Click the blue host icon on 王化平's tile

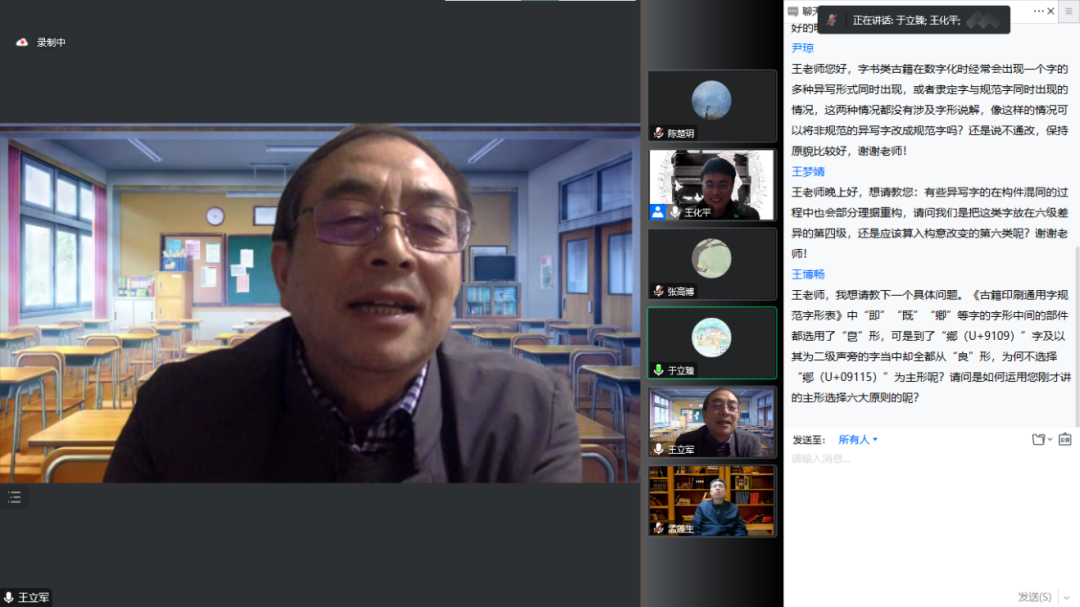(658, 212)
